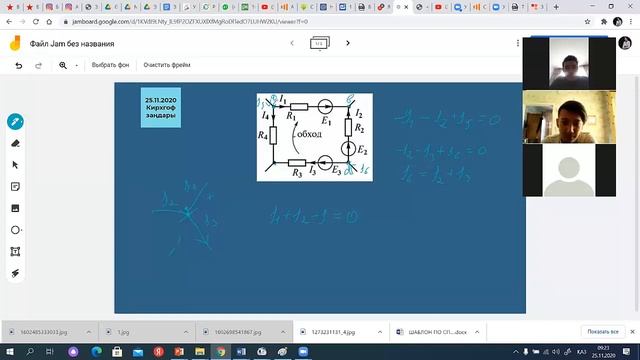This screenshot has height=360, width=640.
Task: Add a sticky note with the note tool
Action: coord(15,187)
